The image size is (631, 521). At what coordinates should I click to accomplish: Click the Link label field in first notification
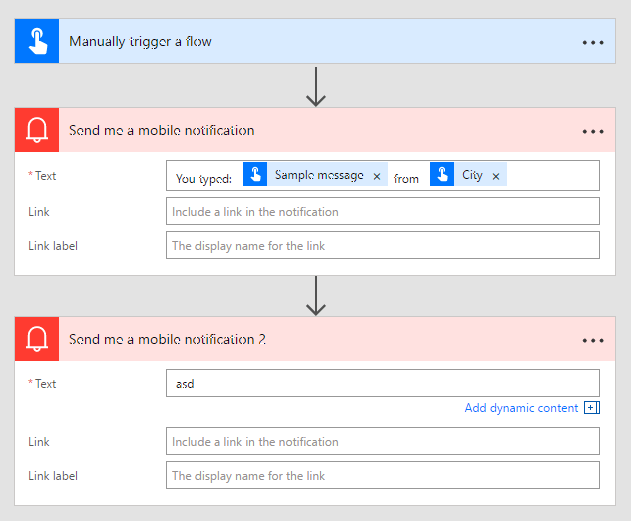[x=382, y=246]
